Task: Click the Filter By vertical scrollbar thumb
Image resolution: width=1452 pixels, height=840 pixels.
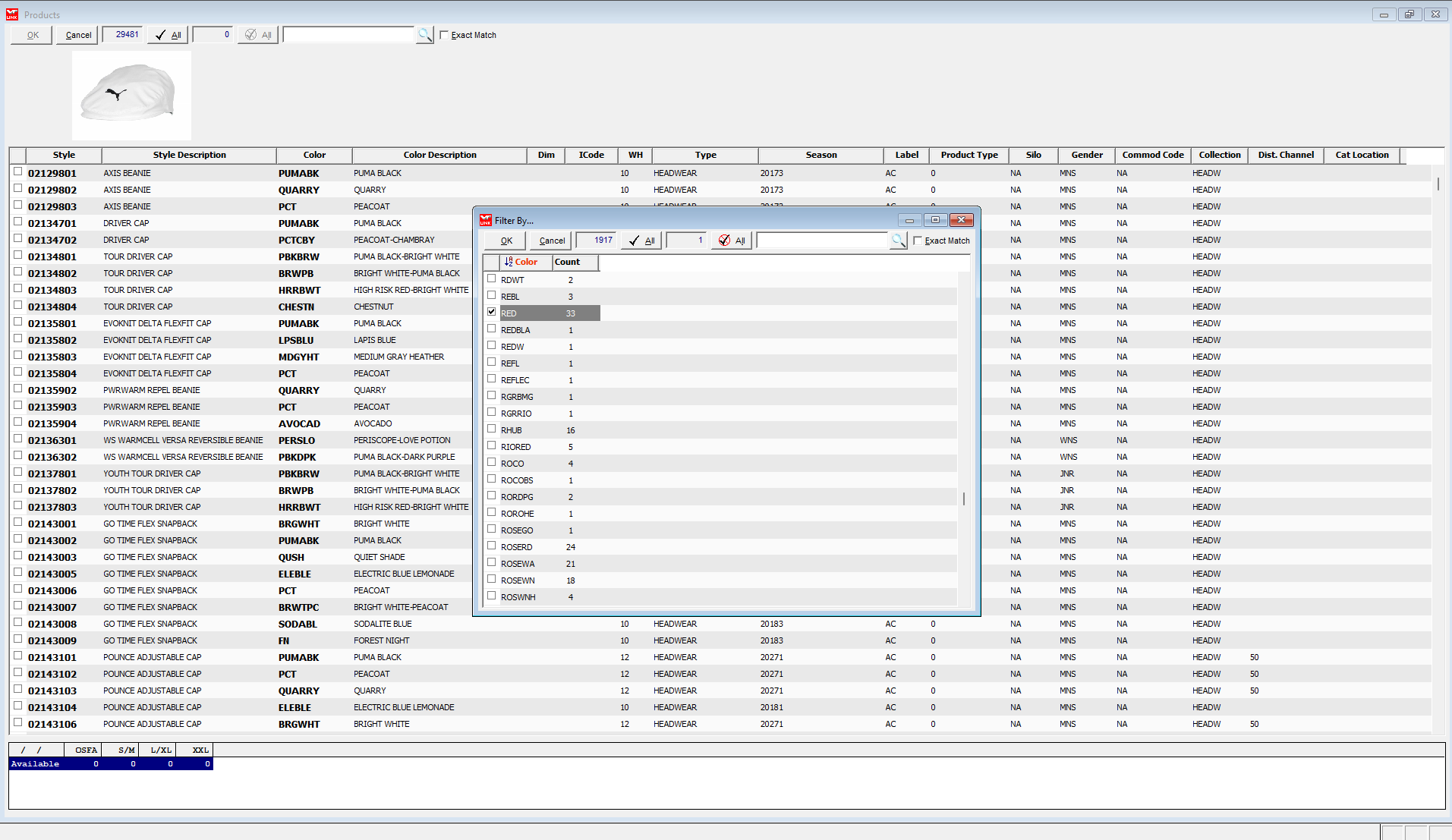Action: point(964,499)
